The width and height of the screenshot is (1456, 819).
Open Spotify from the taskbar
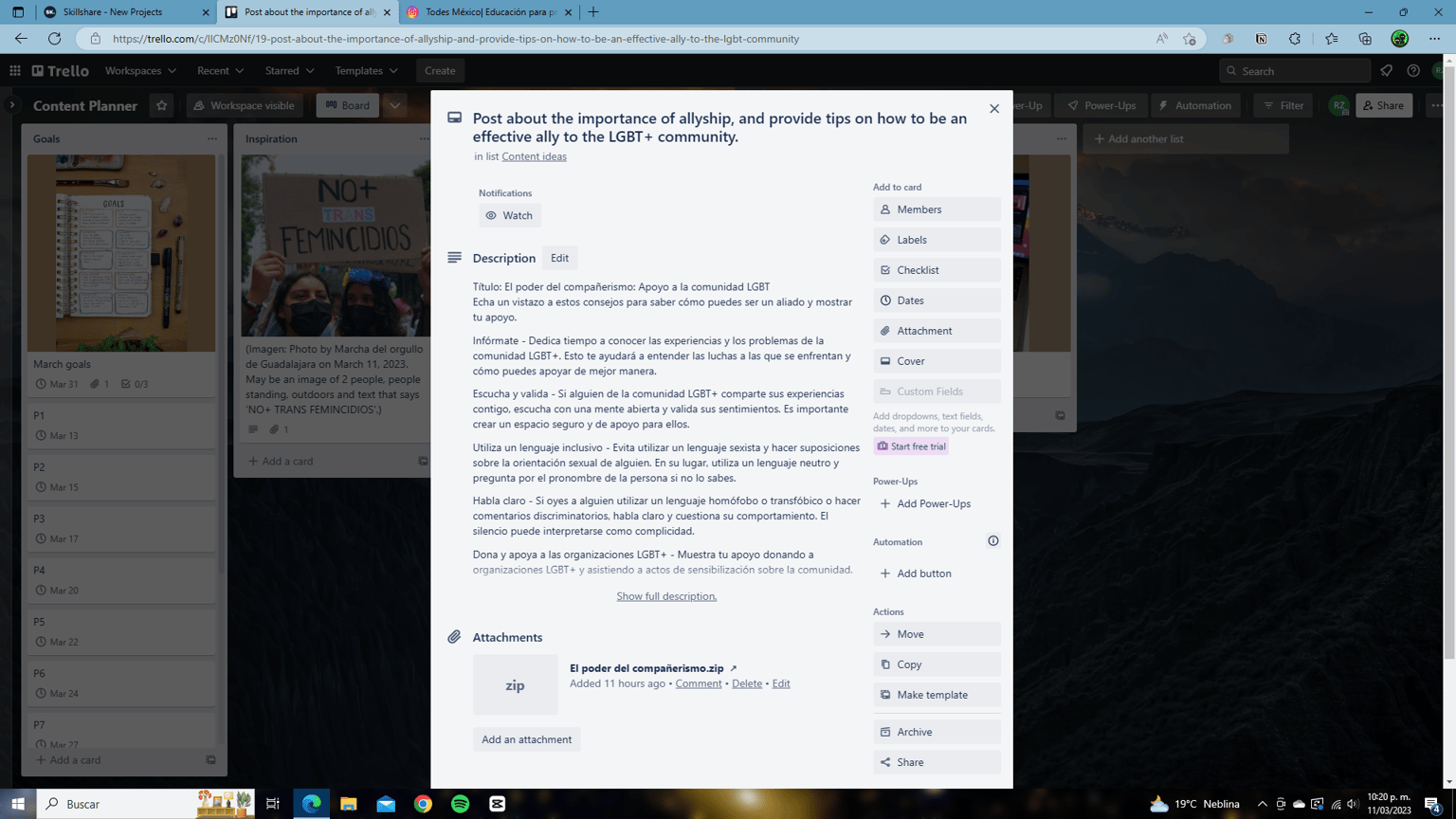[460, 804]
